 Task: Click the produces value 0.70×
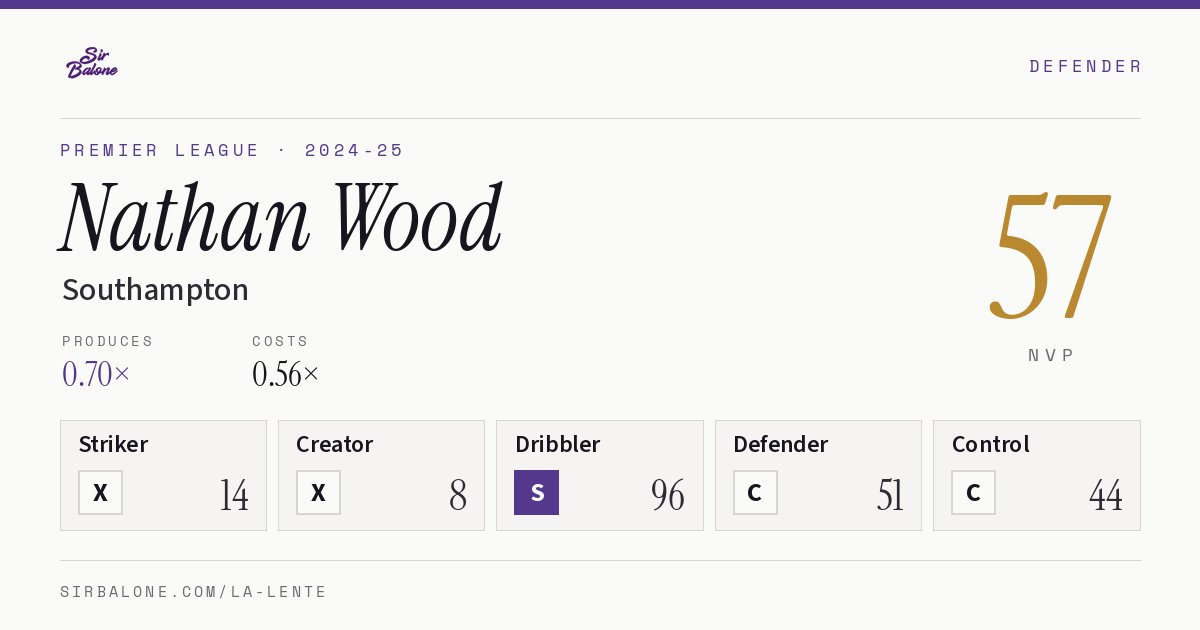[96, 374]
